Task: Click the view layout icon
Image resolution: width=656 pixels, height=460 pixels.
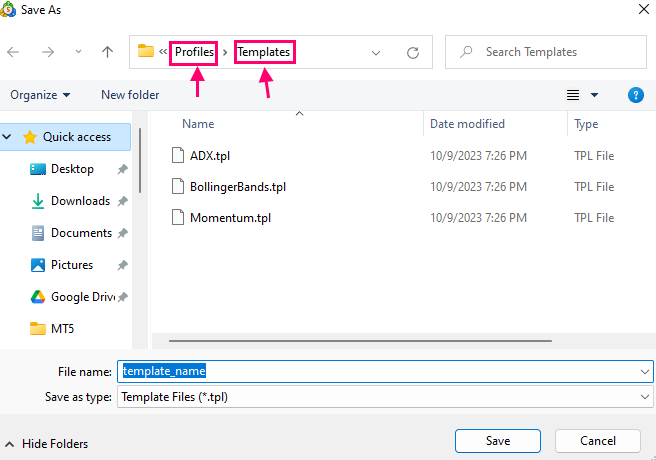Action: (x=574, y=95)
